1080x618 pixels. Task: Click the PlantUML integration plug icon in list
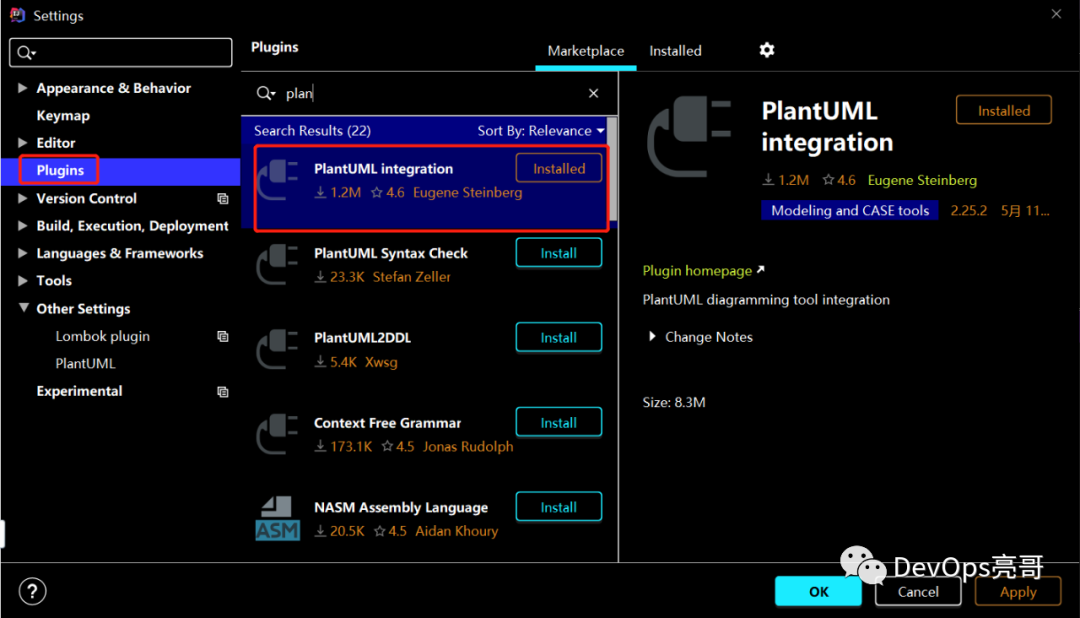click(x=278, y=179)
